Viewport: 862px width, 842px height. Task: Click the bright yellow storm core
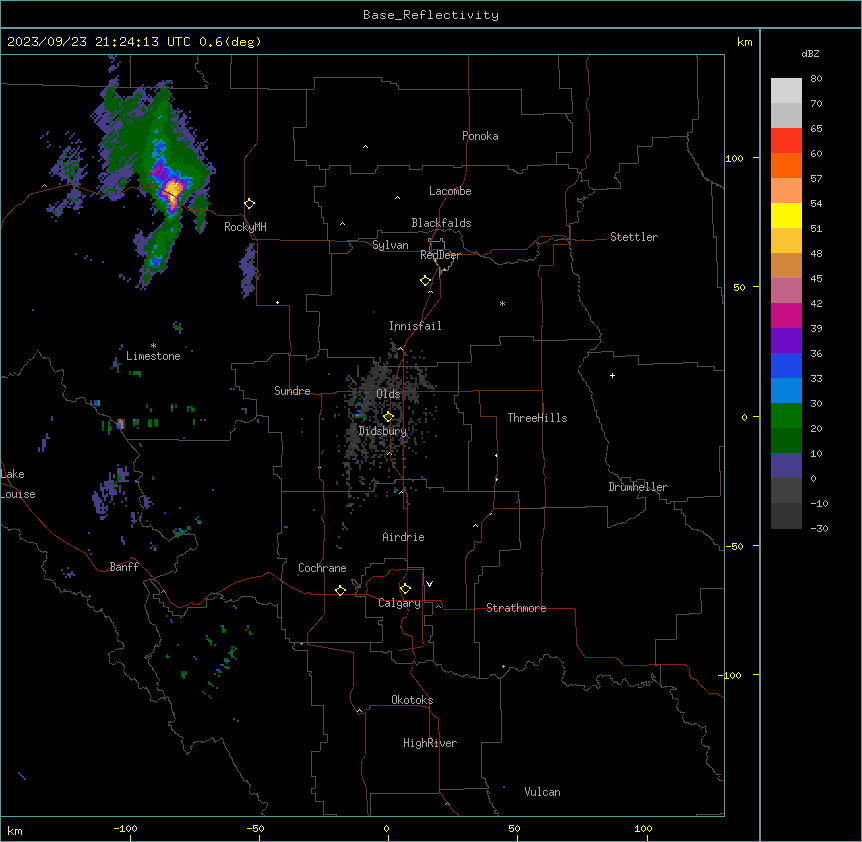coord(174,190)
